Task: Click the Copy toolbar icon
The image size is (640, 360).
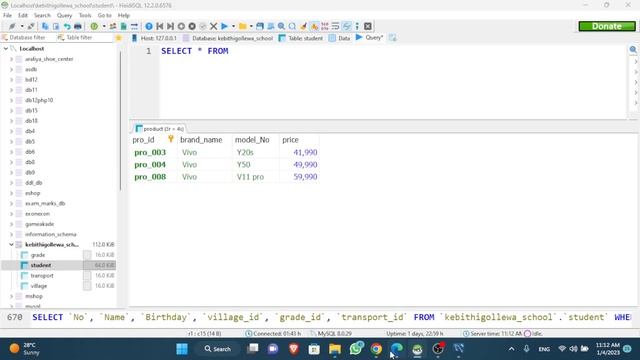Action: 45,26
